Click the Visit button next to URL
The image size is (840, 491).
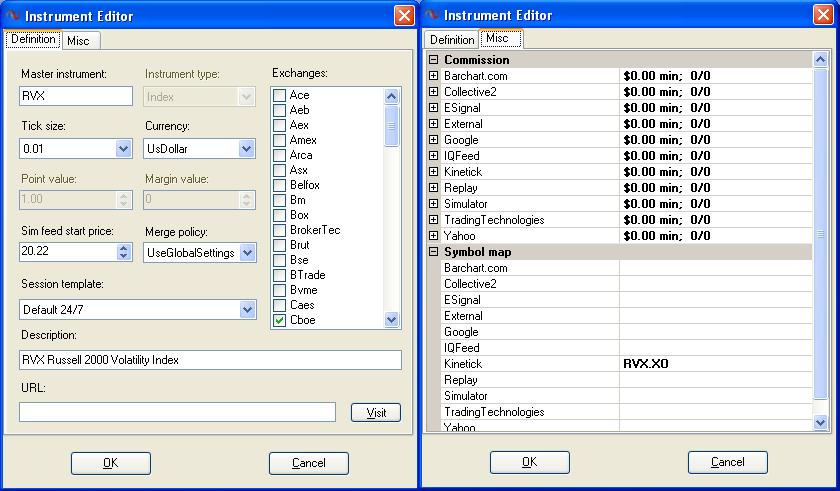coord(376,412)
